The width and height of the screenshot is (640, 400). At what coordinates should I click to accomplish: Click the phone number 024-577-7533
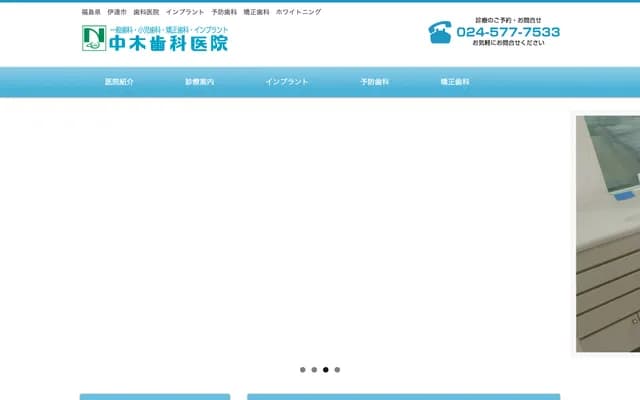tap(508, 32)
